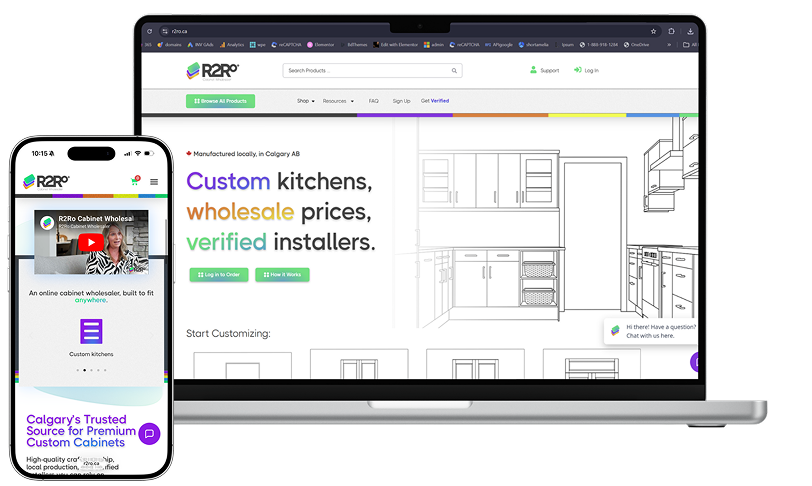Click the R2Ro logo on the phone
The width and height of the screenshot is (812, 486).
tap(46, 181)
